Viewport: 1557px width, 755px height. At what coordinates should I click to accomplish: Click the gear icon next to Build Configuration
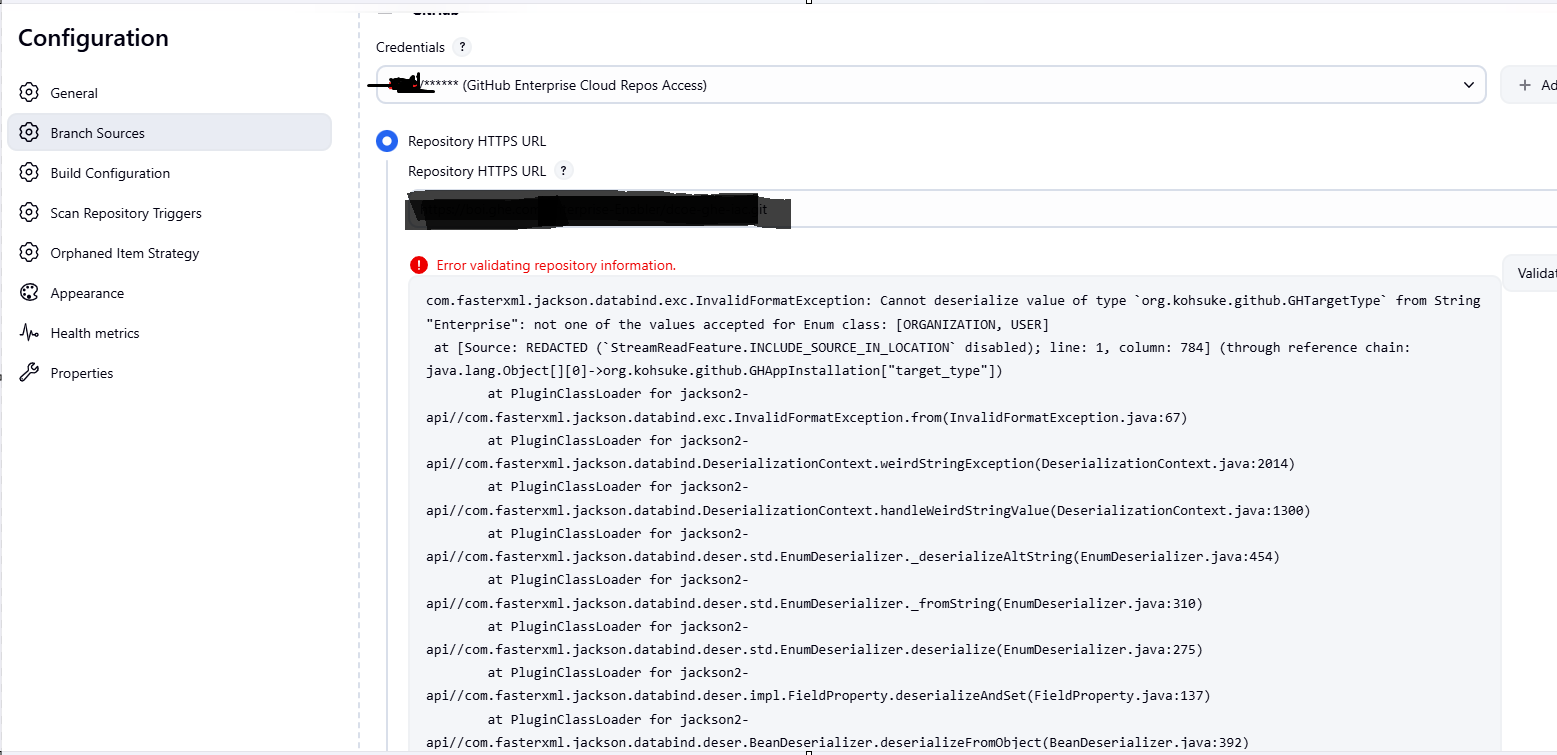click(x=29, y=173)
